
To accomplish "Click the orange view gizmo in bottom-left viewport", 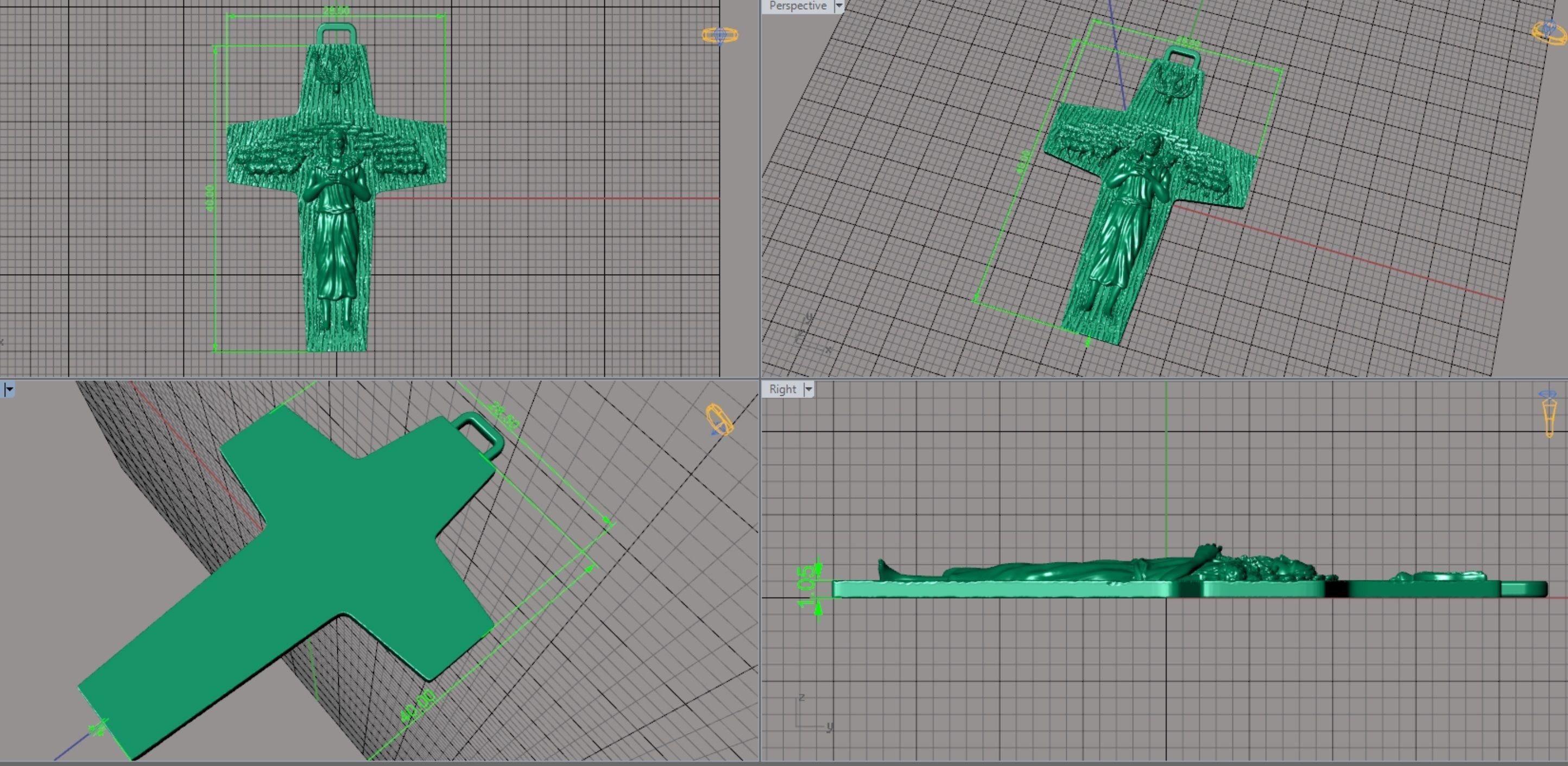I will pos(719,420).
